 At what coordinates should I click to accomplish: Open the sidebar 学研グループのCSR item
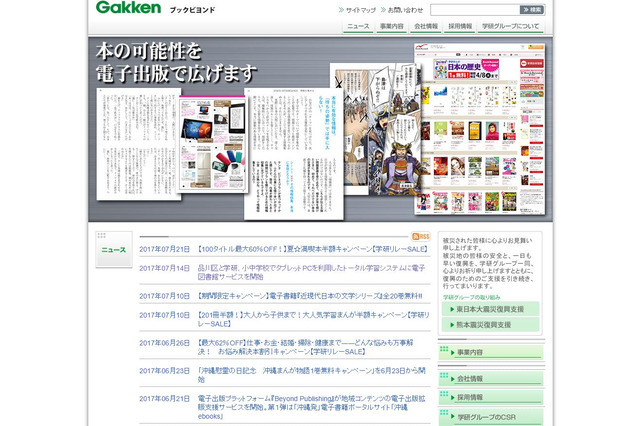[491, 417]
